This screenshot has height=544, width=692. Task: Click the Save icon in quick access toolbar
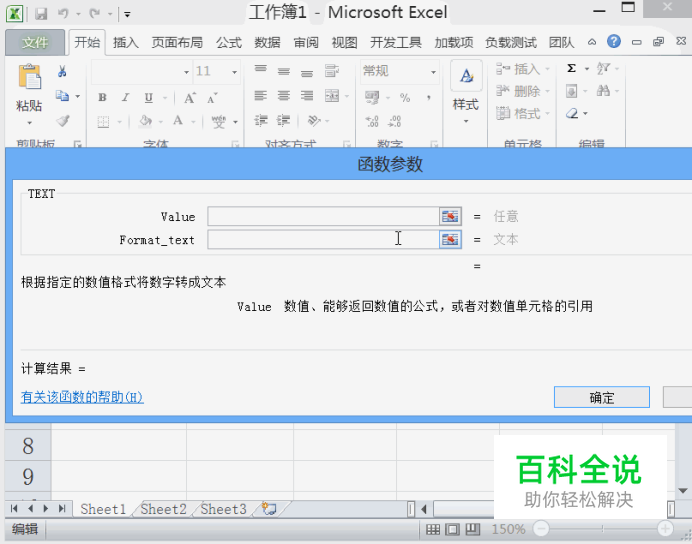tap(41, 14)
